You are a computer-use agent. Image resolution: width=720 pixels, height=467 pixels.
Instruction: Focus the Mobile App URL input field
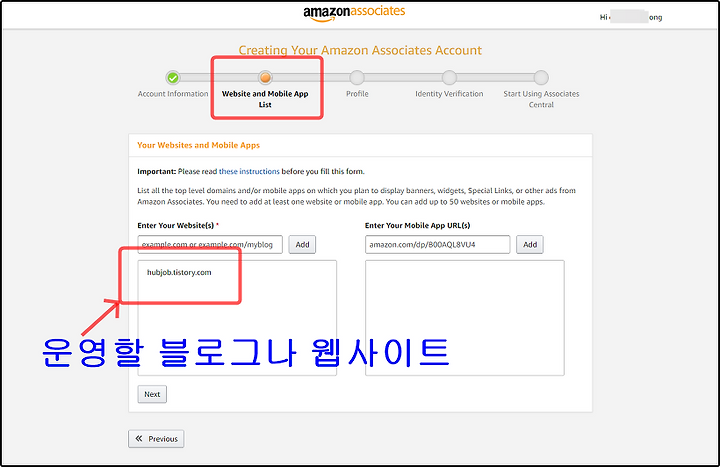click(438, 244)
